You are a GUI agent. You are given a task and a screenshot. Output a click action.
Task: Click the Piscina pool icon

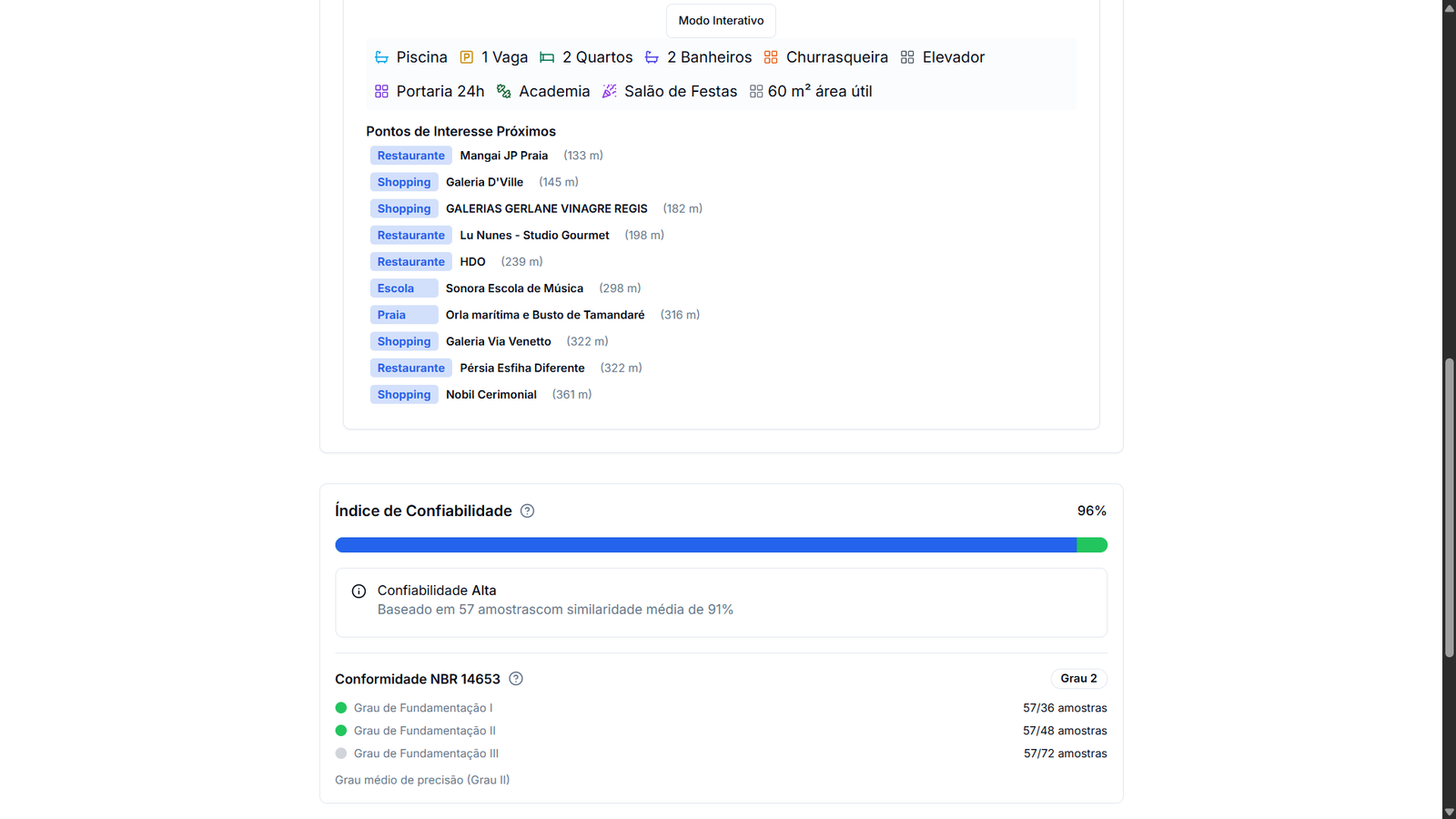(x=381, y=57)
